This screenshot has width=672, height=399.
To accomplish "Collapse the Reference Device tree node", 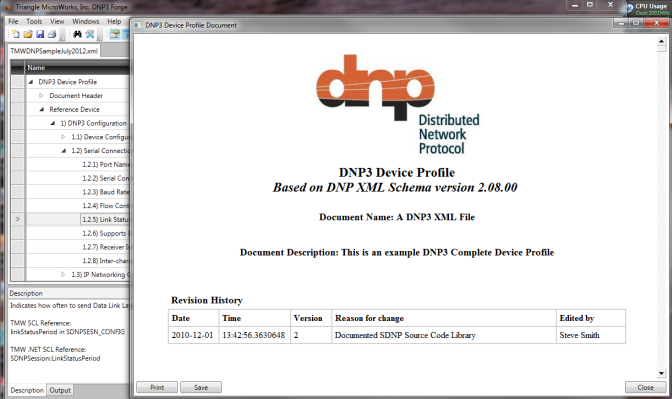I will (x=42, y=109).
